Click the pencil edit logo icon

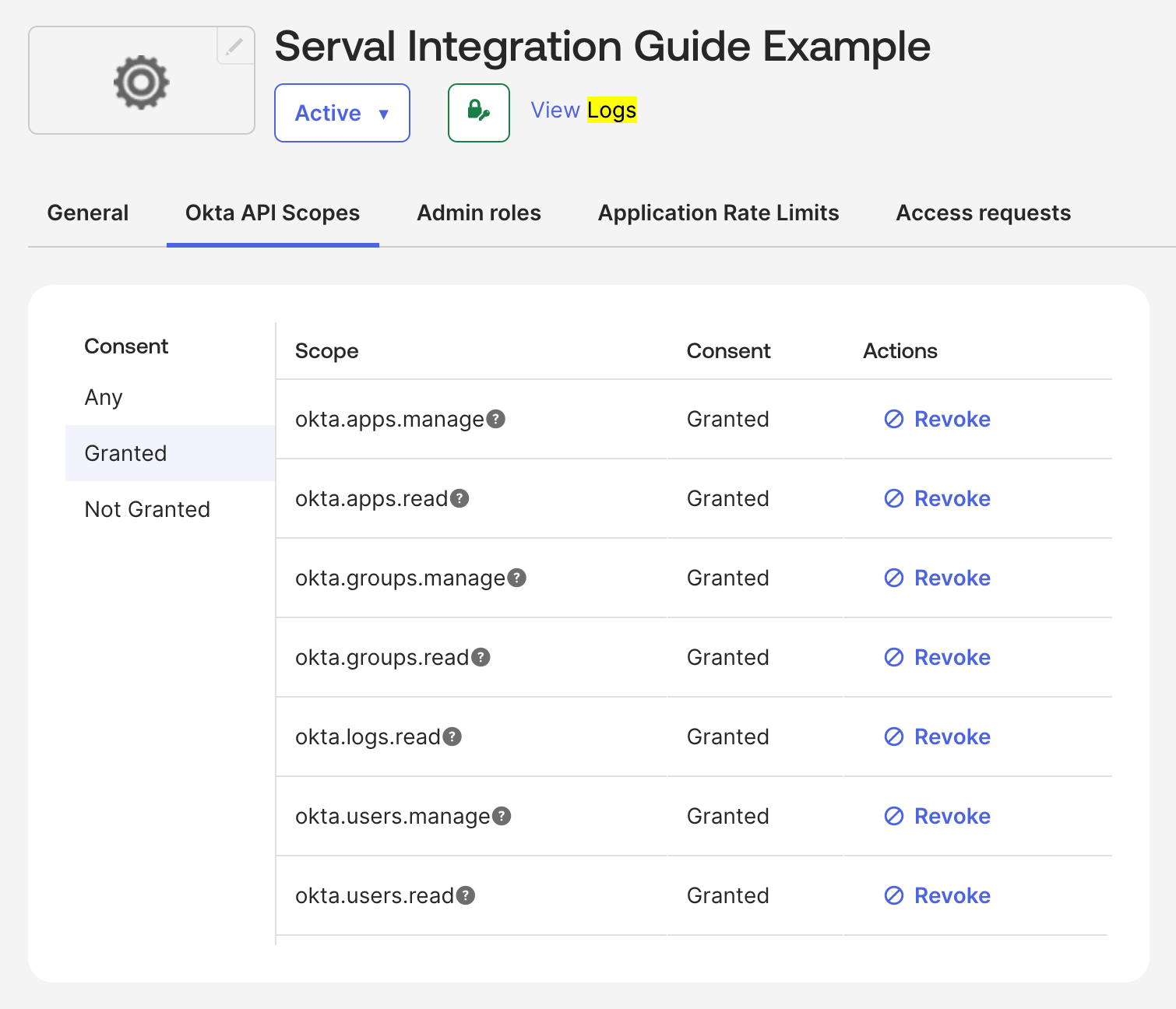point(234,47)
